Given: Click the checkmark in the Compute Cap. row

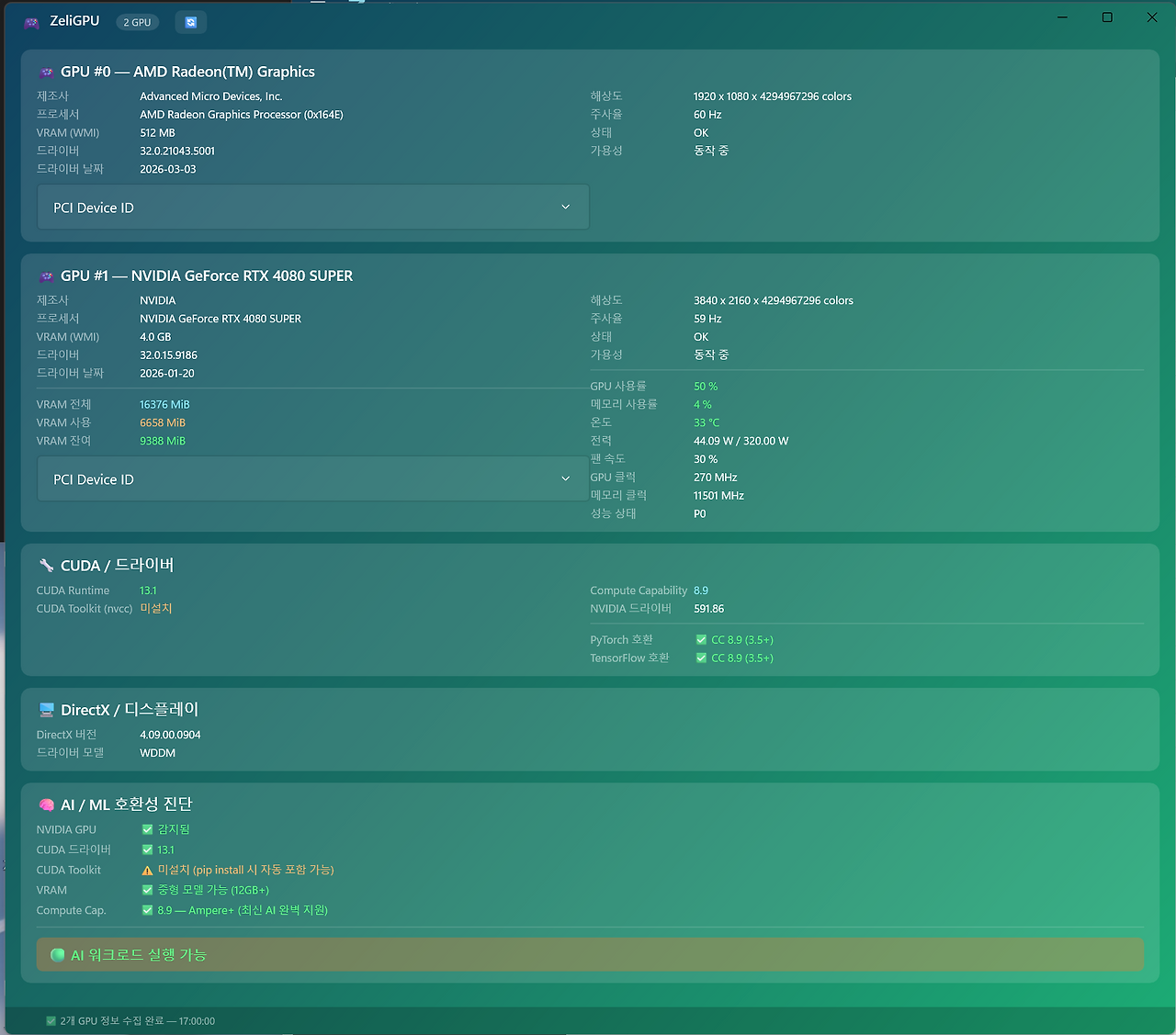Looking at the screenshot, I should click(147, 911).
